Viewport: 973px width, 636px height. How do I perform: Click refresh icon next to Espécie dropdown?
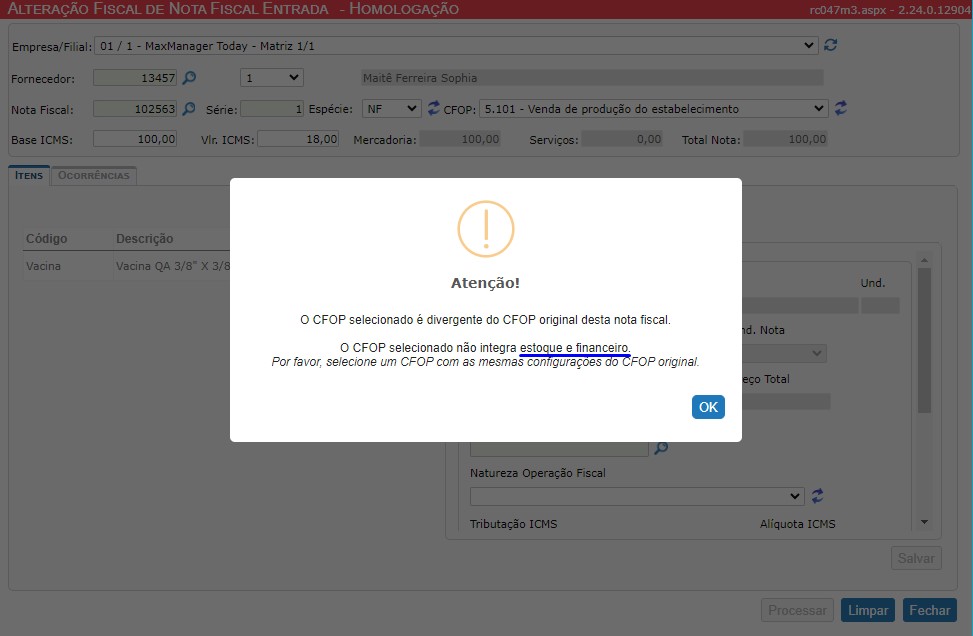point(433,108)
